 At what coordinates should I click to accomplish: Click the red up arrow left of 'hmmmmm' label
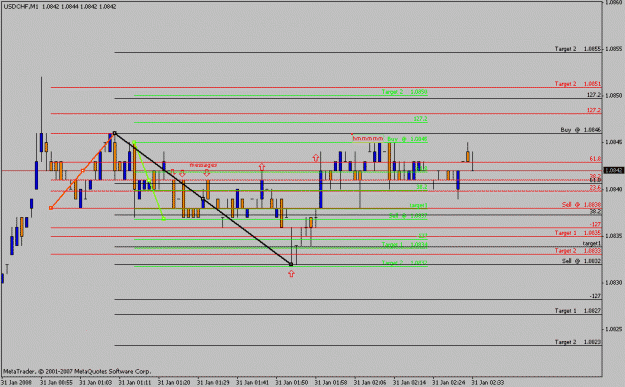[x=316, y=158]
